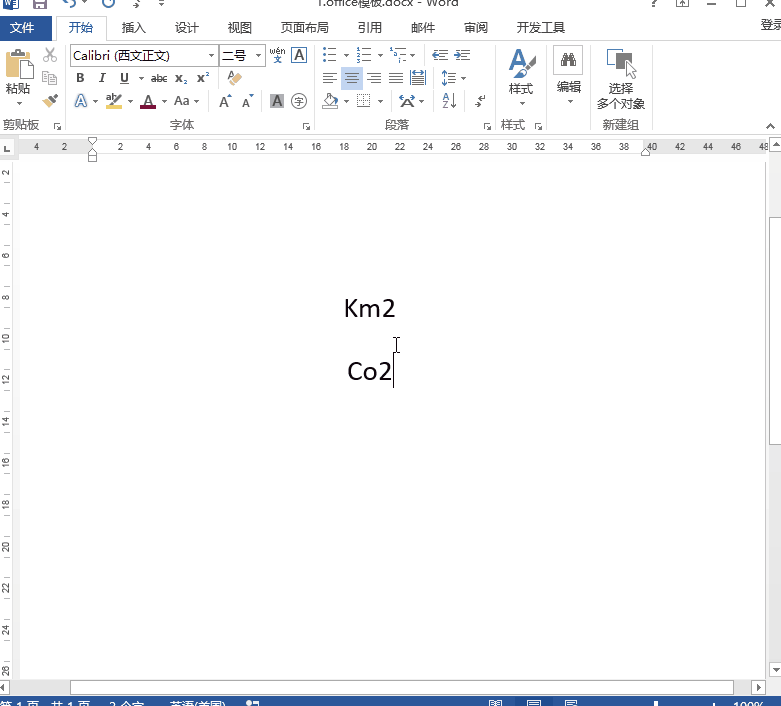Viewport: 781px width, 706px height.
Task: Open the 样式 styles gallery button
Action: click(521, 75)
